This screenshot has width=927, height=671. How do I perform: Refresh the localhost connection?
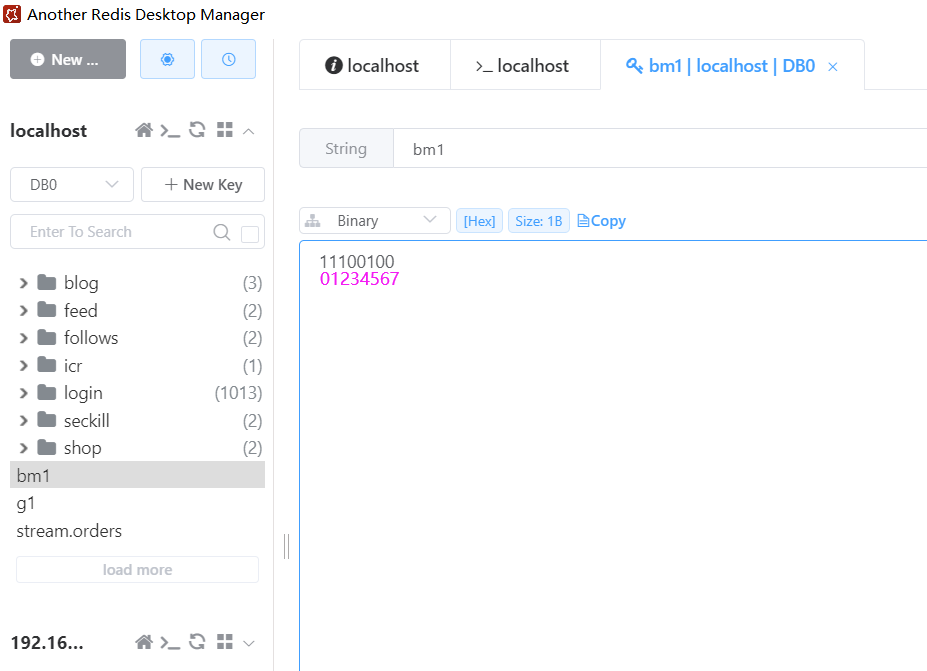[x=197, y=131]
